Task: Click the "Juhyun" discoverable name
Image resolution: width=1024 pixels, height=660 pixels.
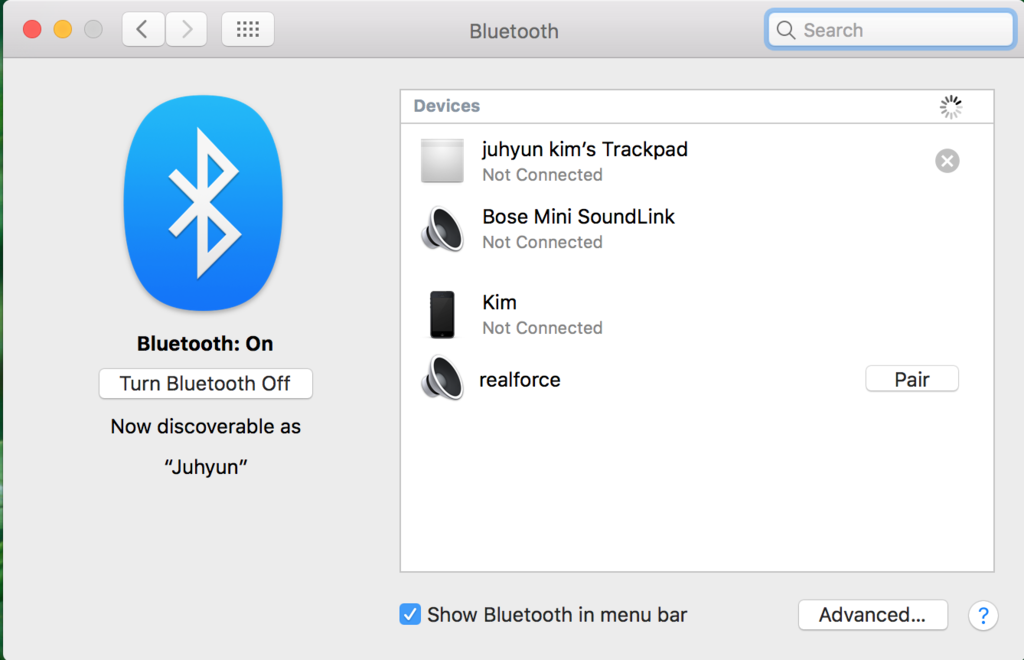Action: click(205, 467)
